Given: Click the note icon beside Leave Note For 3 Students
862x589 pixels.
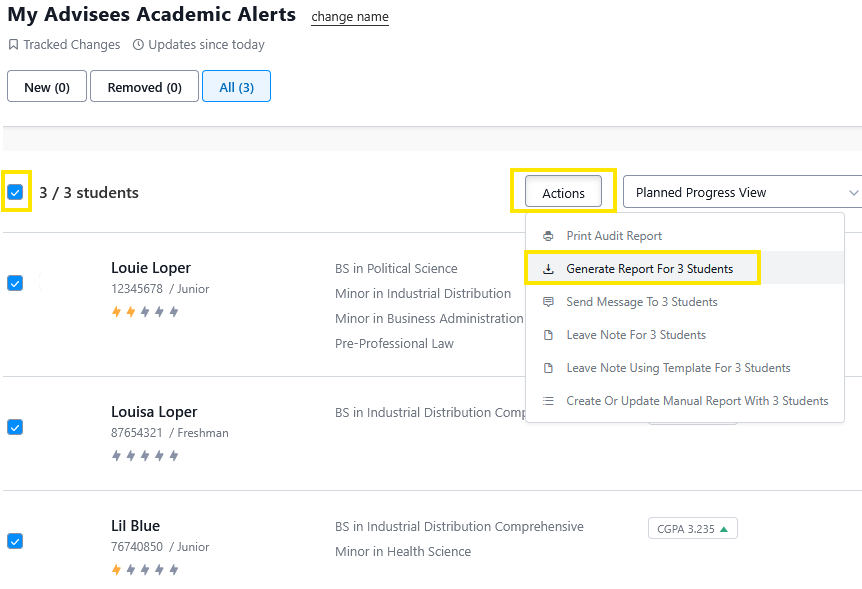Looking at the screenshot, I should 548,335.
